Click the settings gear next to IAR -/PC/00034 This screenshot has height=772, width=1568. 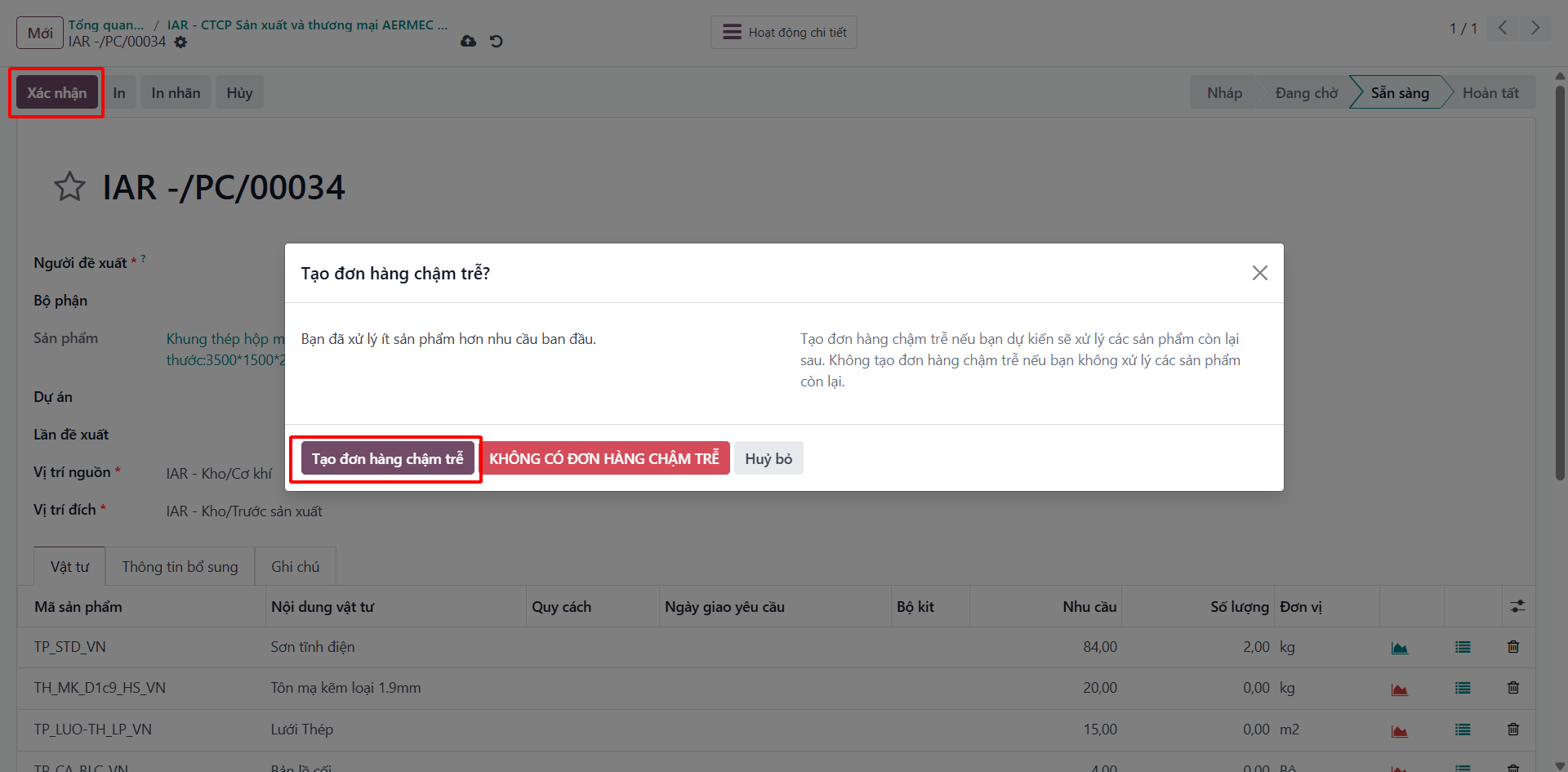(x=180, y=42)
